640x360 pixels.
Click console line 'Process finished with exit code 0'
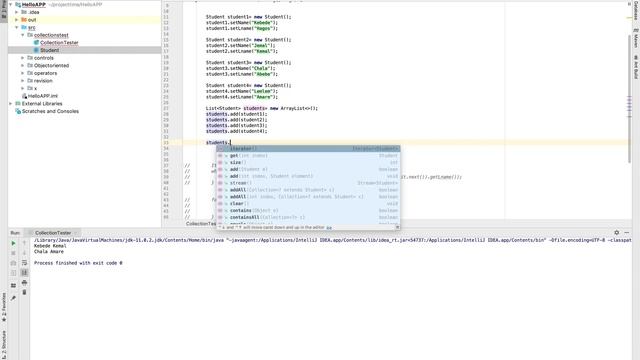pos(78,263)
